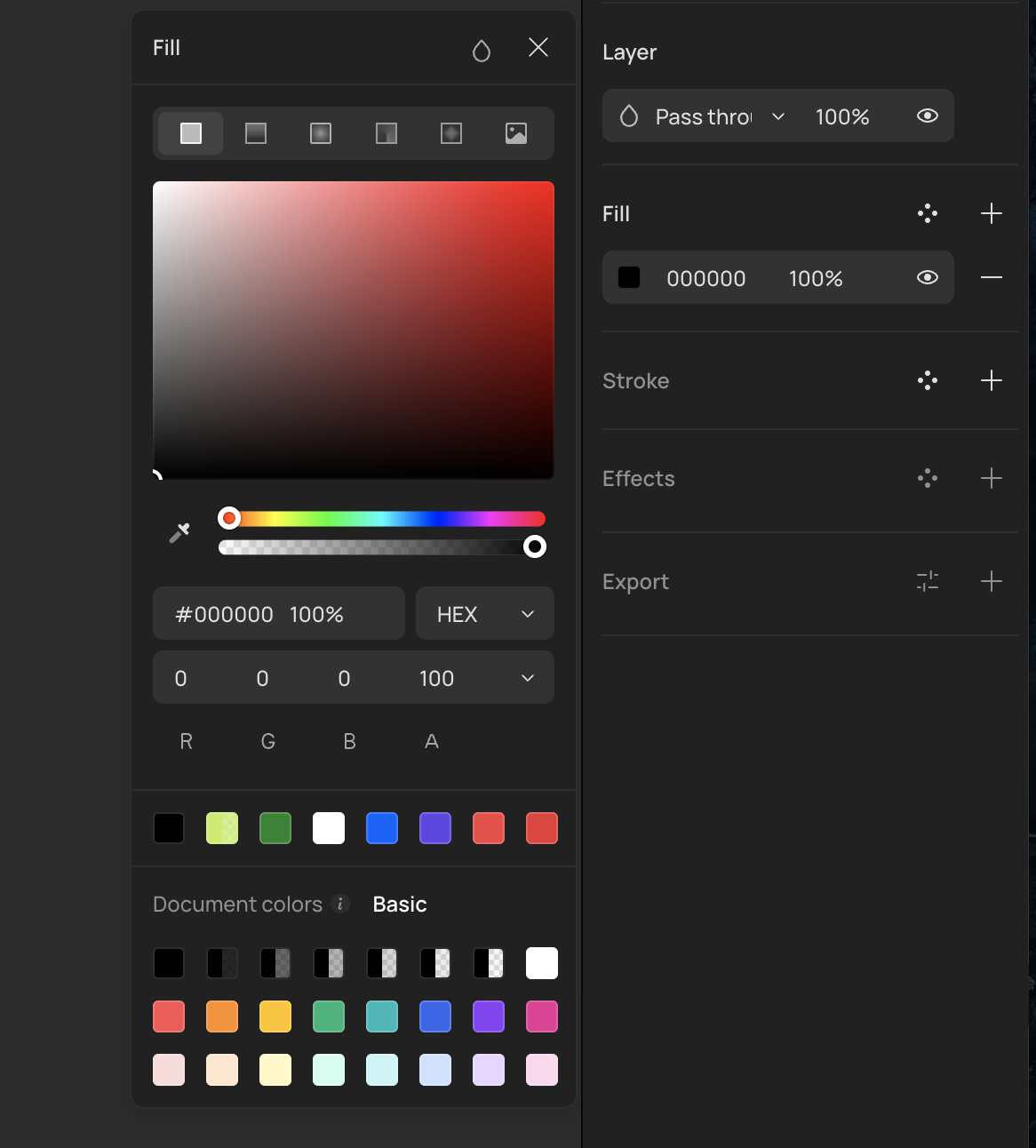
Task: Click the opacity slider handle
Action: pos(534,546)
